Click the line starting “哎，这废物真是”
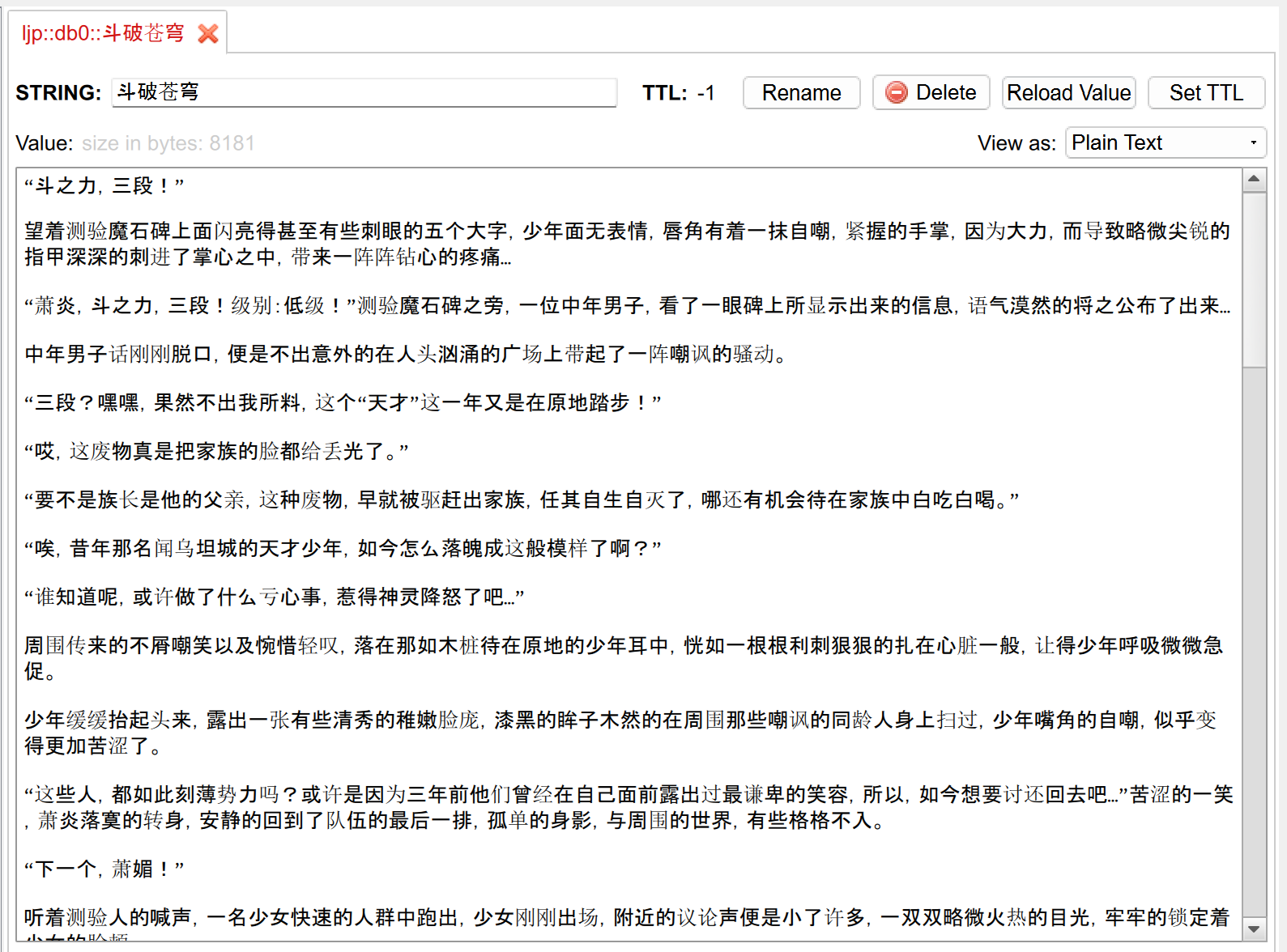The width and height of the screenshot is (1287, 952). tap(217, 452)
